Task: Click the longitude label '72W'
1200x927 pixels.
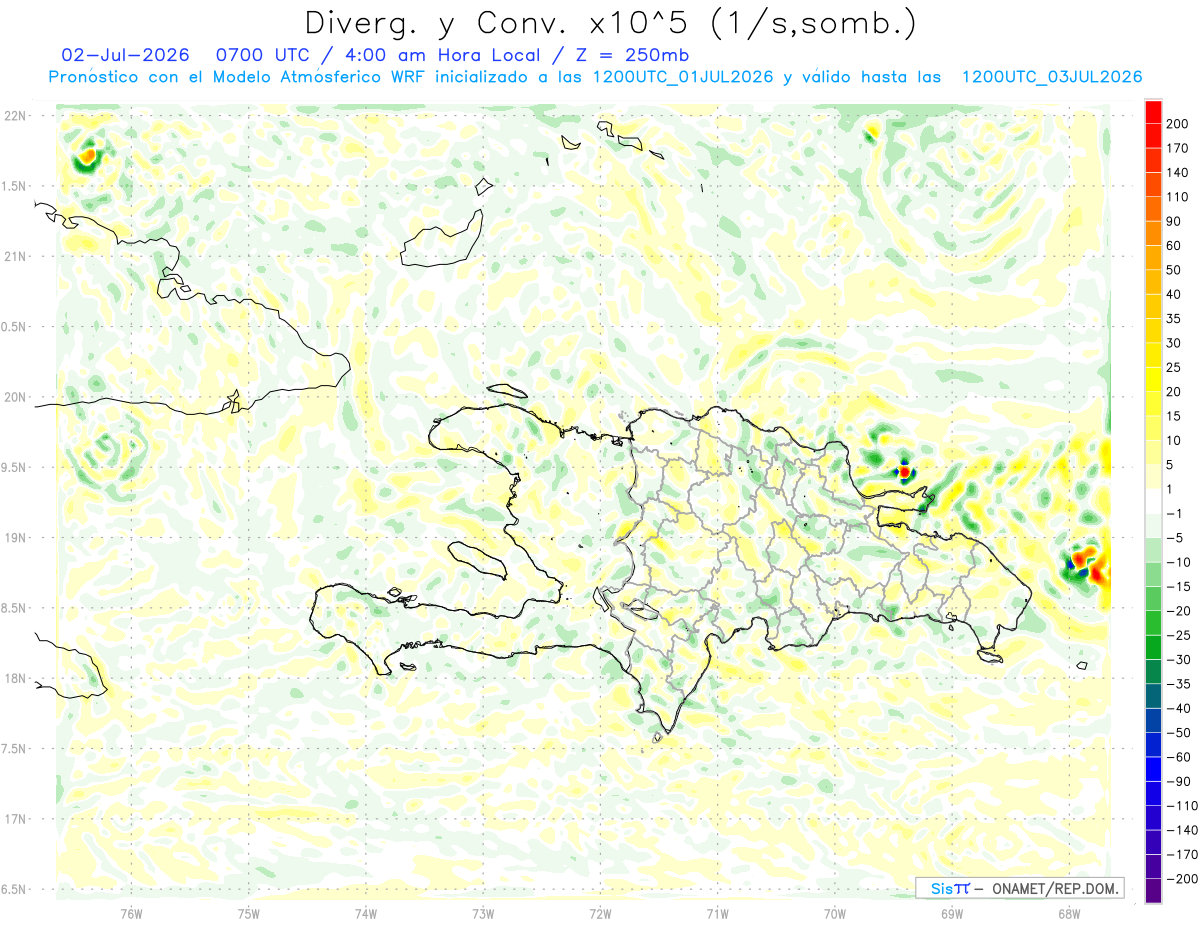Action: tap(600, 913)
